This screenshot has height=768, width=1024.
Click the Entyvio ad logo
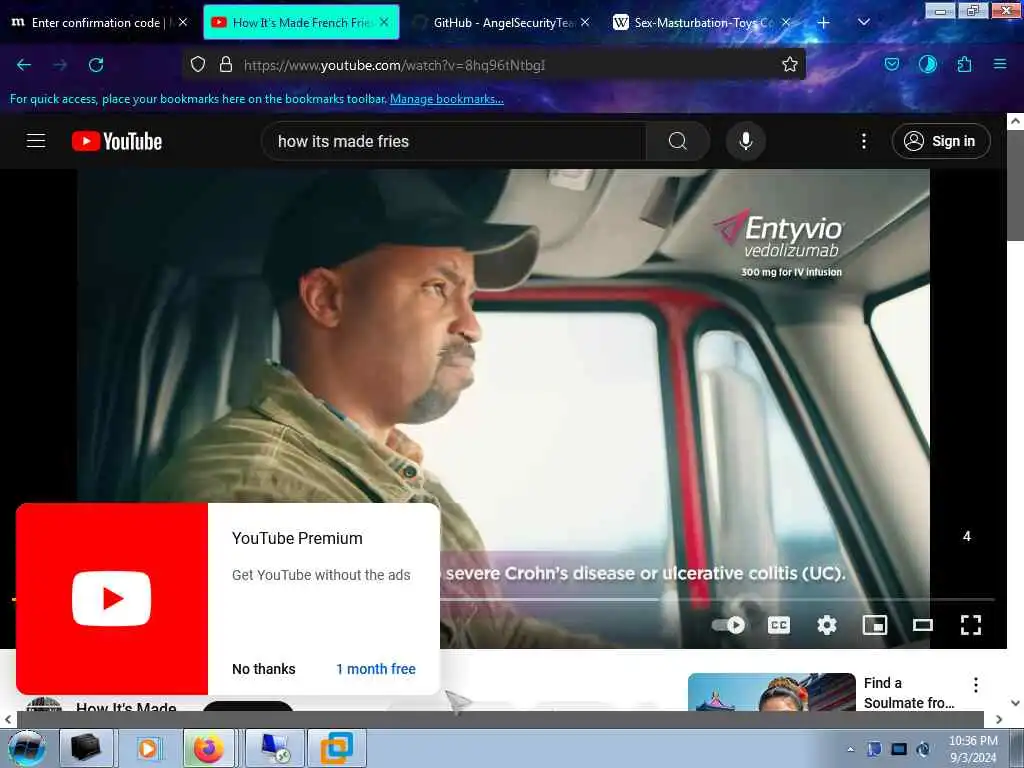(x=779, y=243)
